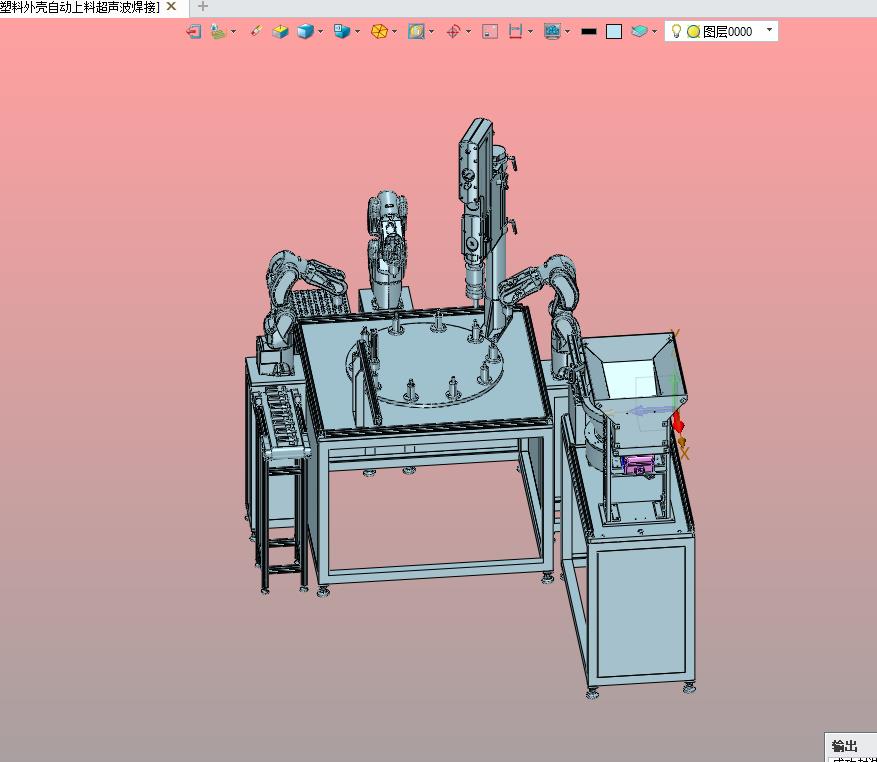Open the dropdown beside the framed info icon

431,31
